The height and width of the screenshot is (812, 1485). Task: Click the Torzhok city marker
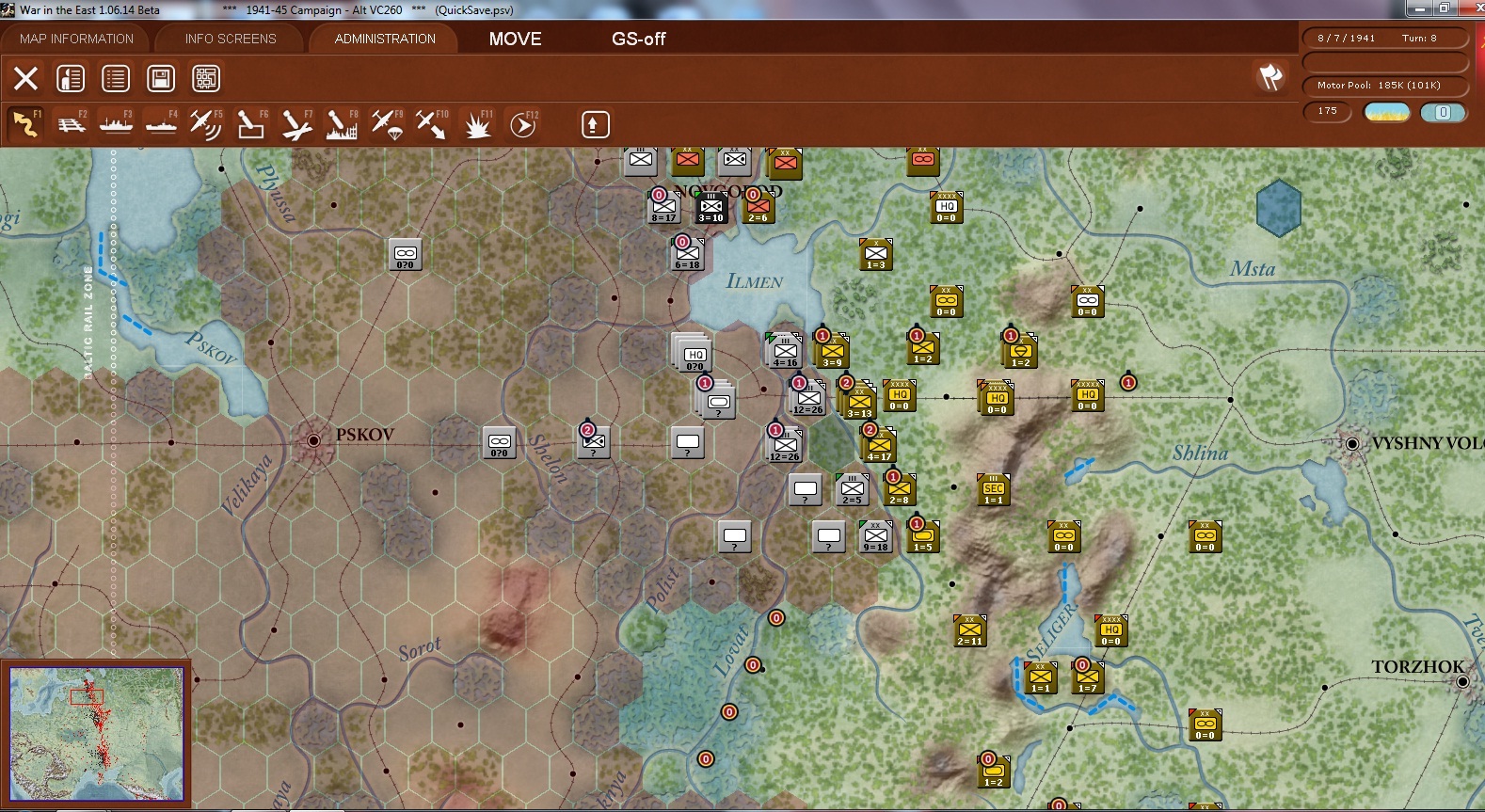1462,681
